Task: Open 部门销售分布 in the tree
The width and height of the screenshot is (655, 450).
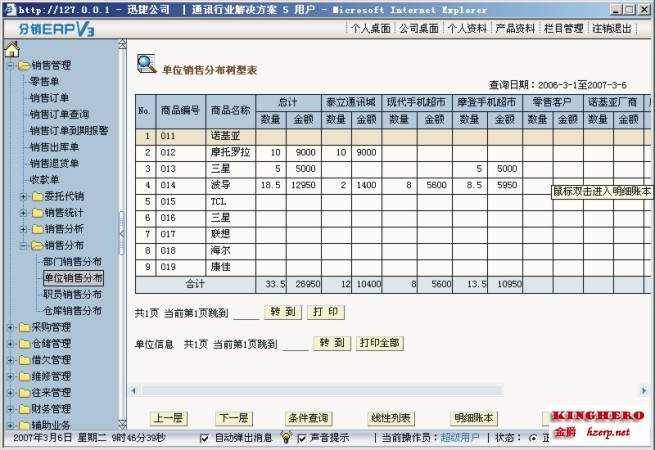Action: tap(72, 262)
